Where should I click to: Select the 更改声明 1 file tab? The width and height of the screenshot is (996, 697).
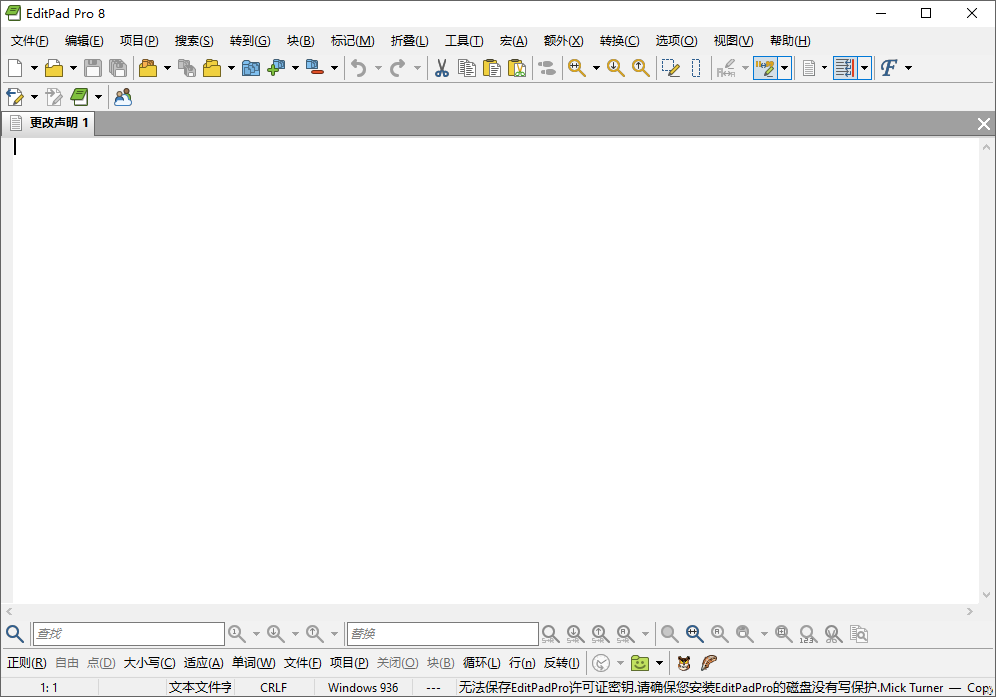point(49,123)
